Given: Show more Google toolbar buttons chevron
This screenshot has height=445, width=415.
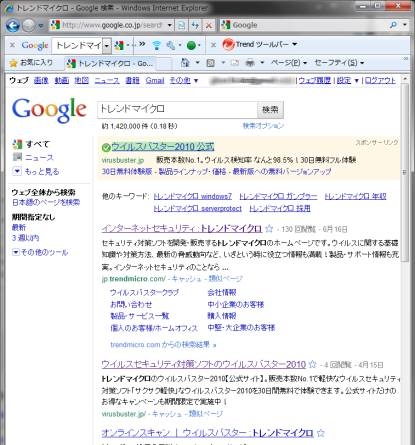Looking at the screenshot, I should [x=142, y=44].
